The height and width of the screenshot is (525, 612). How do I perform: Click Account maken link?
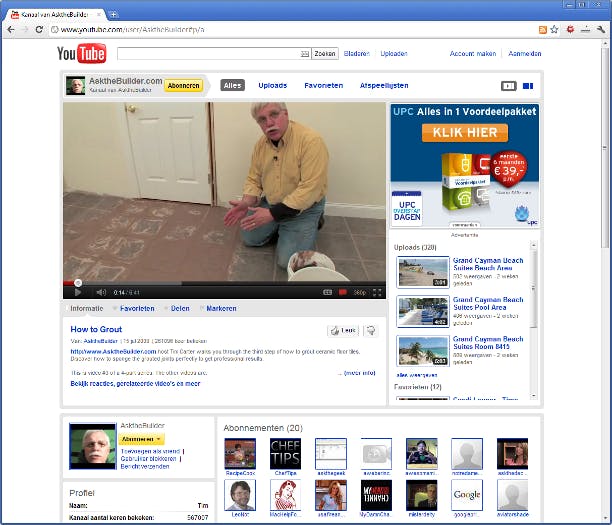click(473, 53)
